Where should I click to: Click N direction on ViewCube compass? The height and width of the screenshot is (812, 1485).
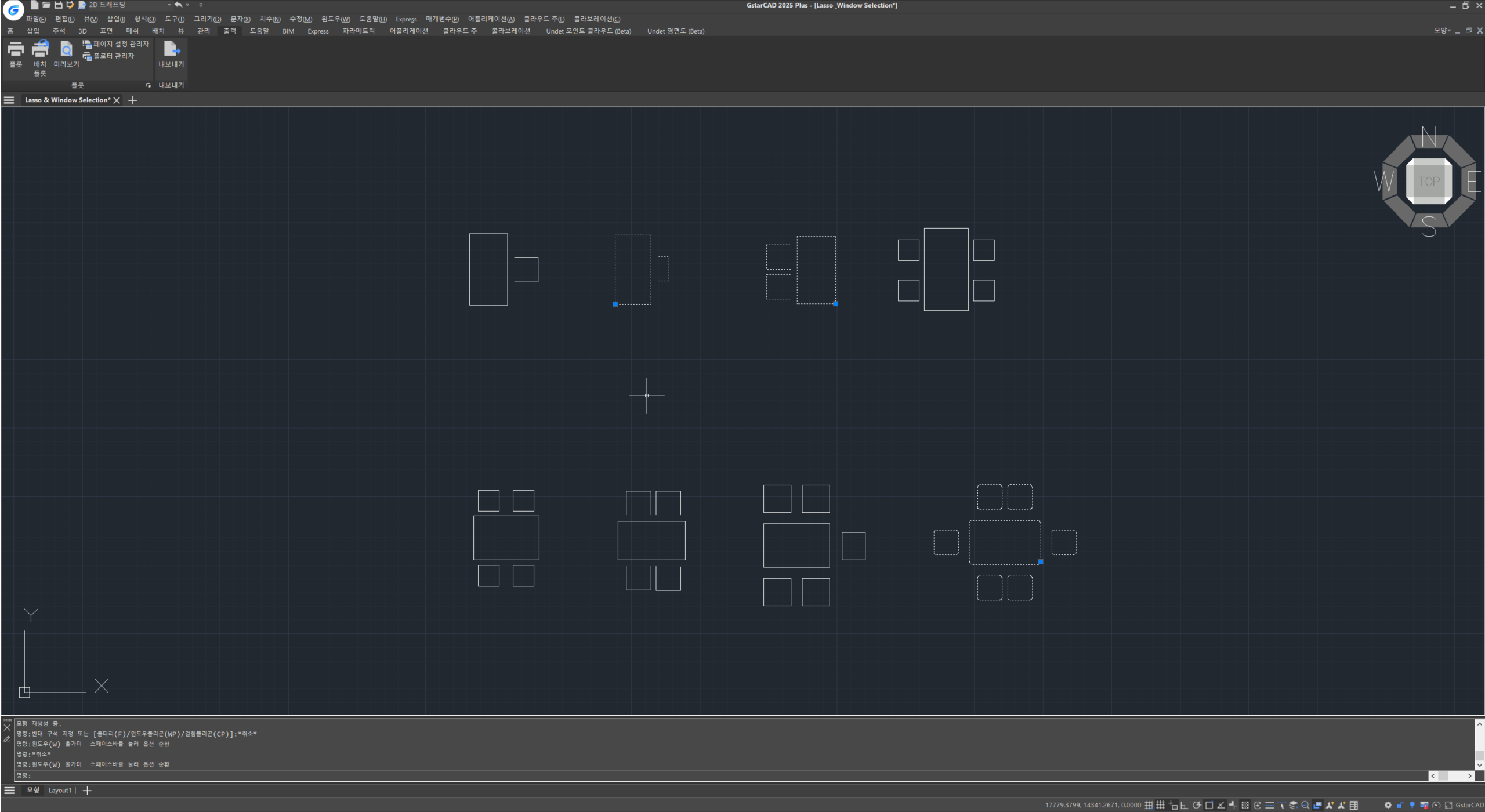click(x=1429, y=137)
